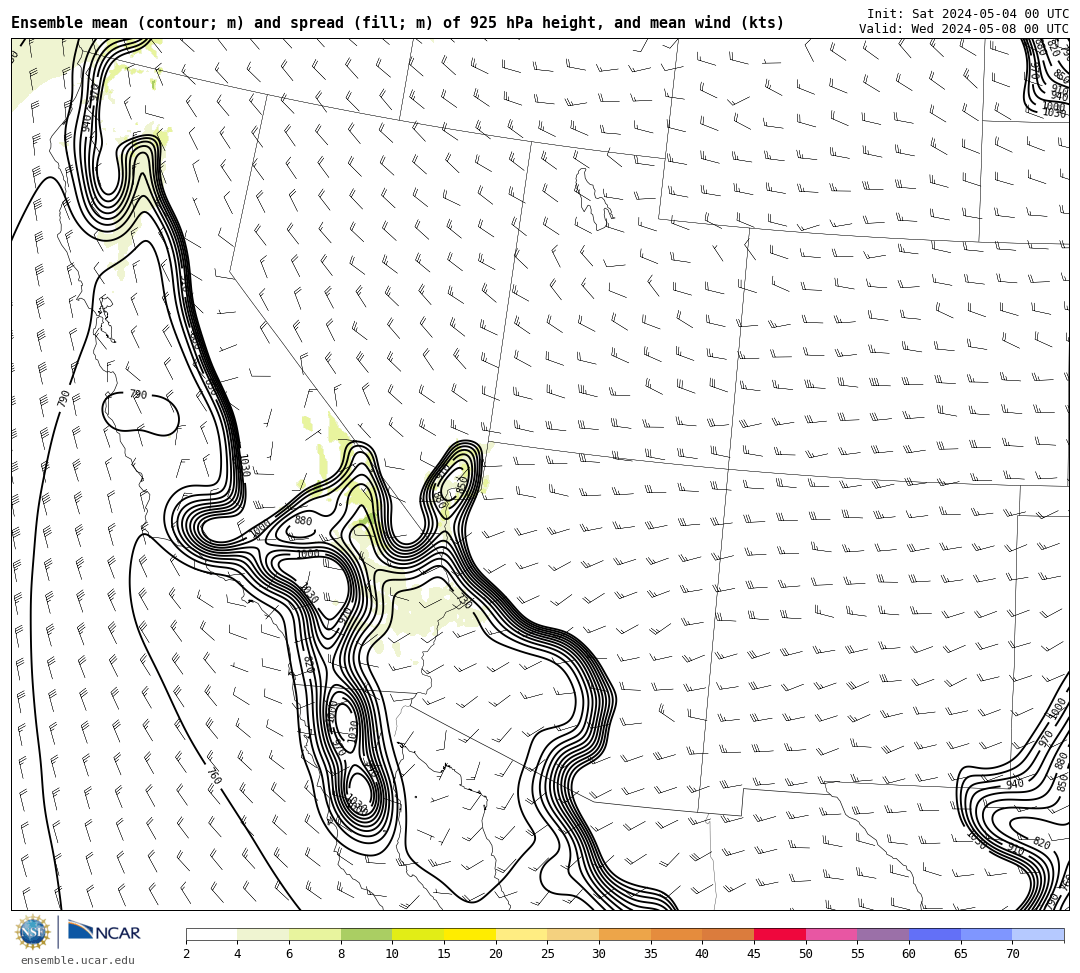1080x973 pixels.
Task: Click the Init: Sat 2024-05-04 00 UTC text
Action: point(968,14)
